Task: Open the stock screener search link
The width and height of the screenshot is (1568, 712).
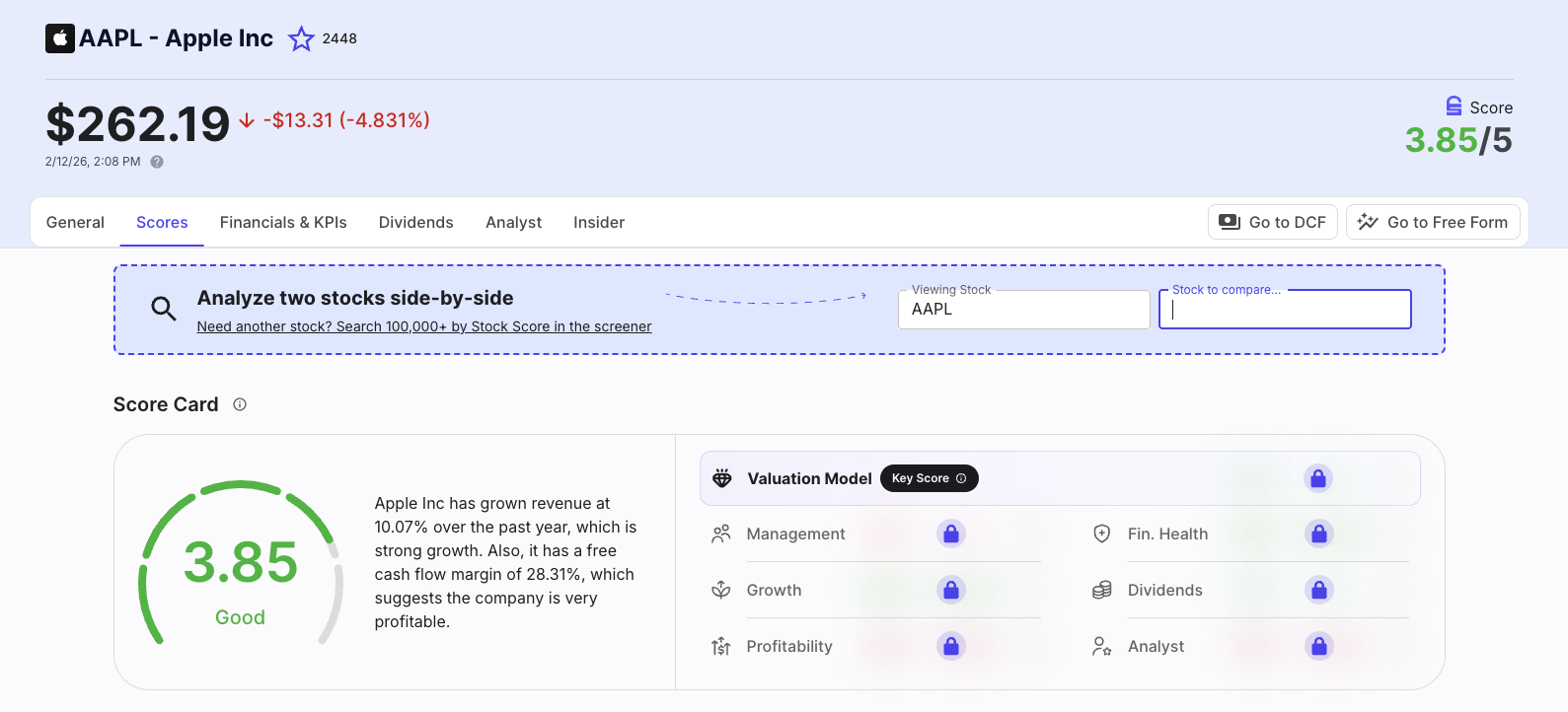Action: (424, 326)
